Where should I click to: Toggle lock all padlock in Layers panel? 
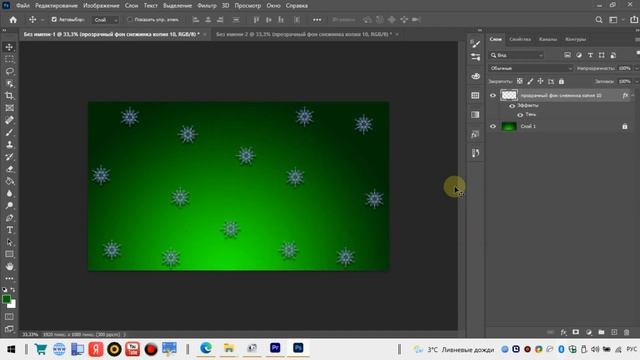click(561, 81)
